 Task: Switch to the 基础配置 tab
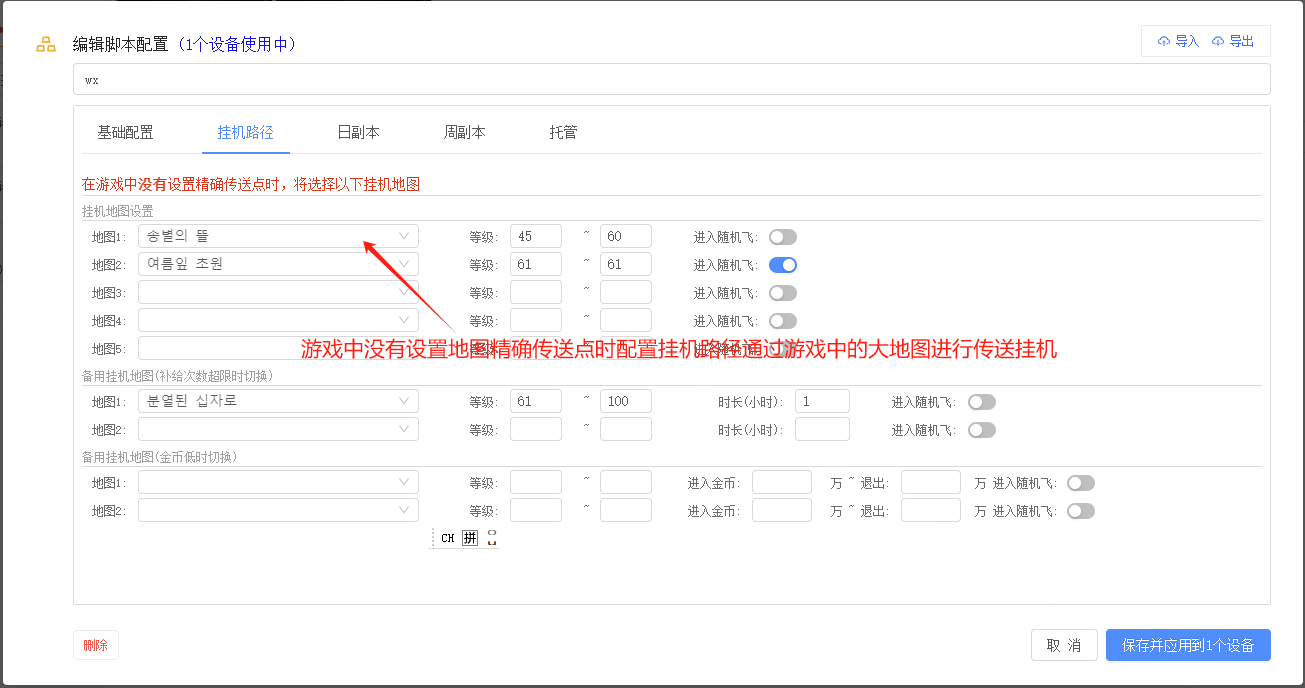(125, 132)
